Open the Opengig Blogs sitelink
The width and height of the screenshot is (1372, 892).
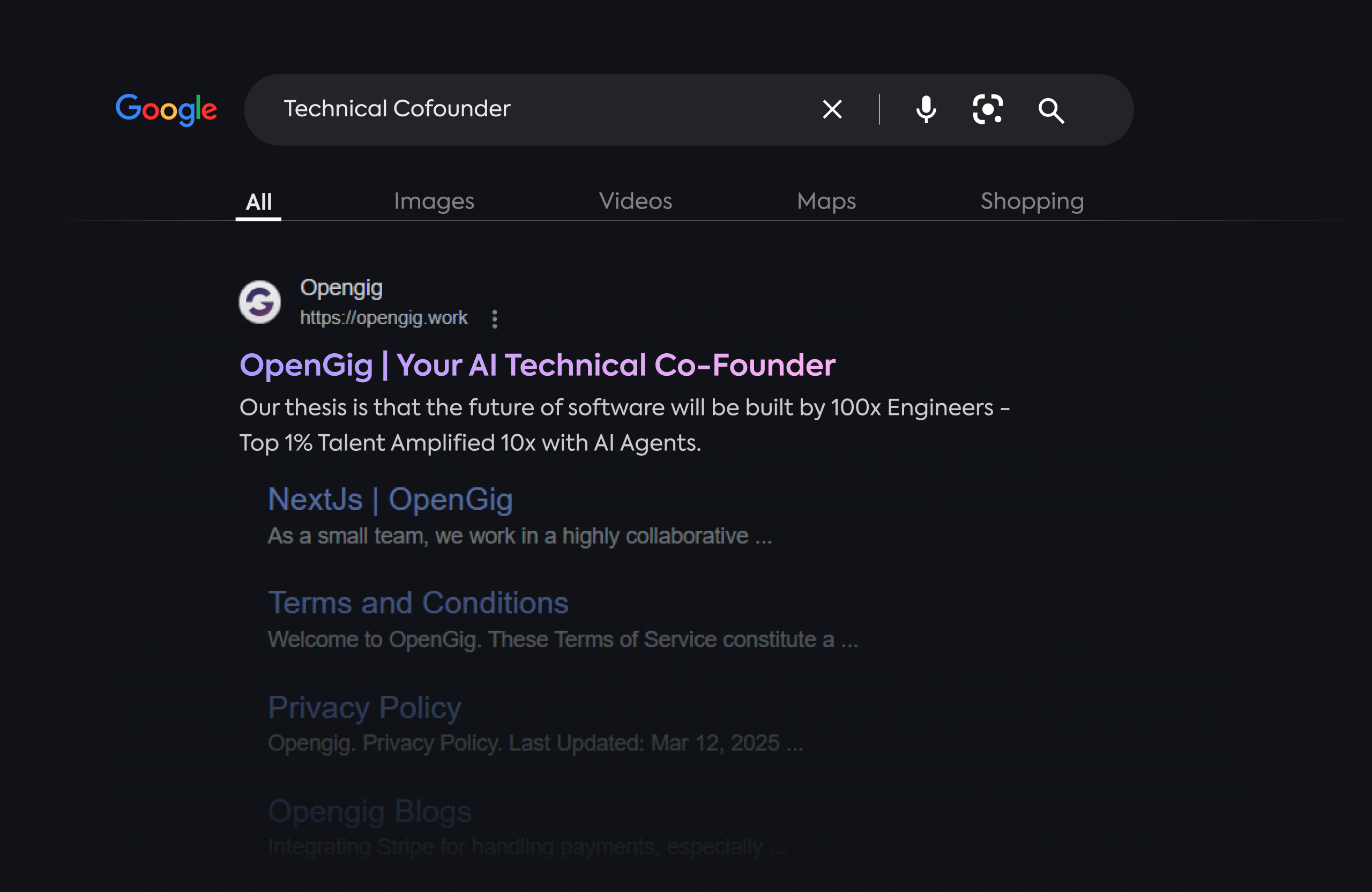[369, 811]
